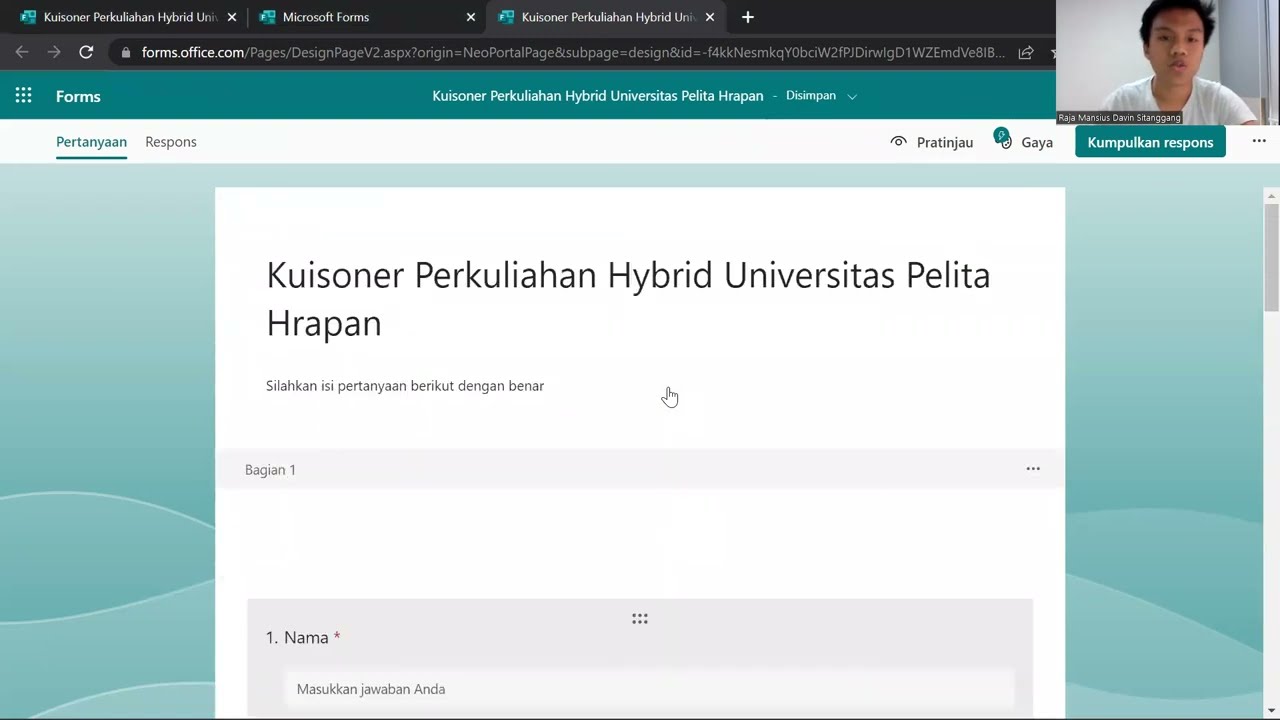Image resolution: width=1280 pixels, height=720 pixels.
Task: Open the Bagian 1 section options menu
Action: 1033,468
